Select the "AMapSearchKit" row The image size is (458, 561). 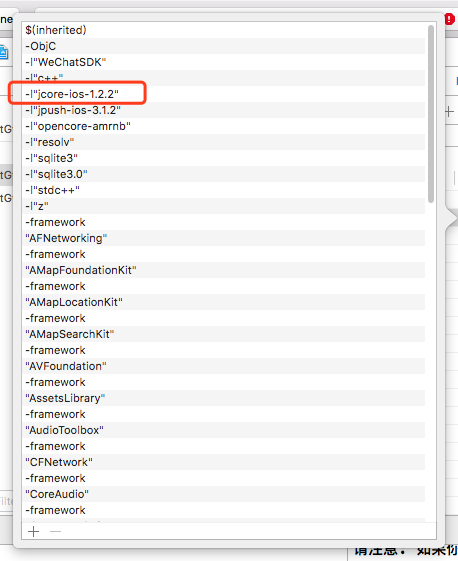point(224,334)
